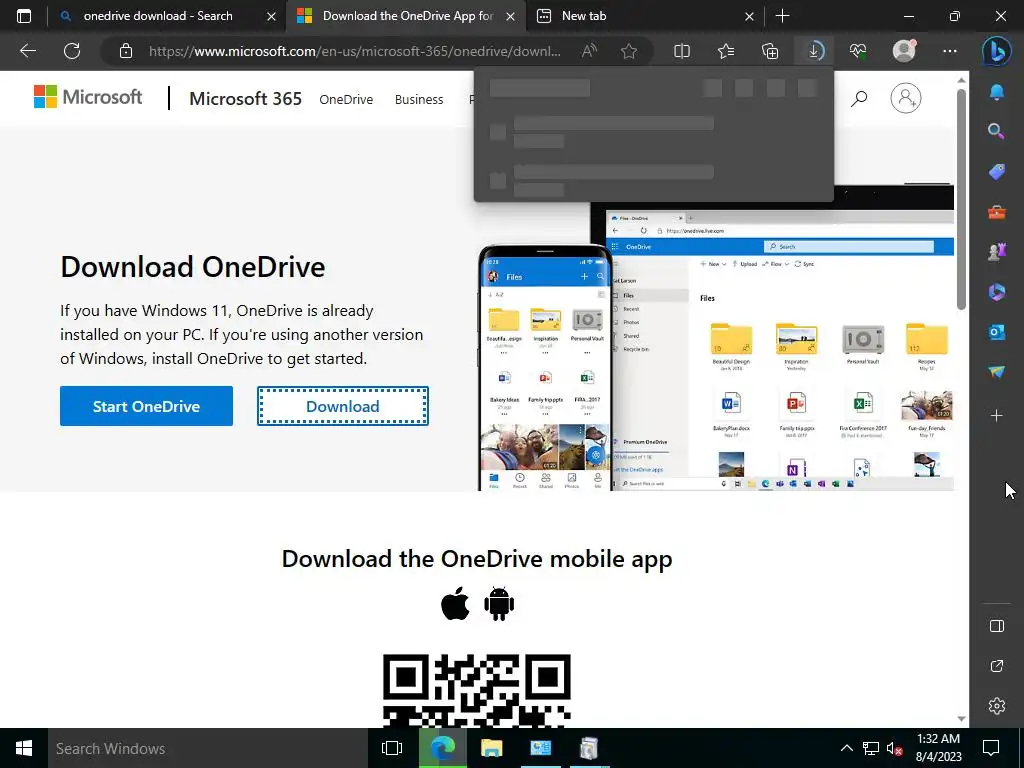Click the Search Windows taskbar box

(x=208, y=748)
